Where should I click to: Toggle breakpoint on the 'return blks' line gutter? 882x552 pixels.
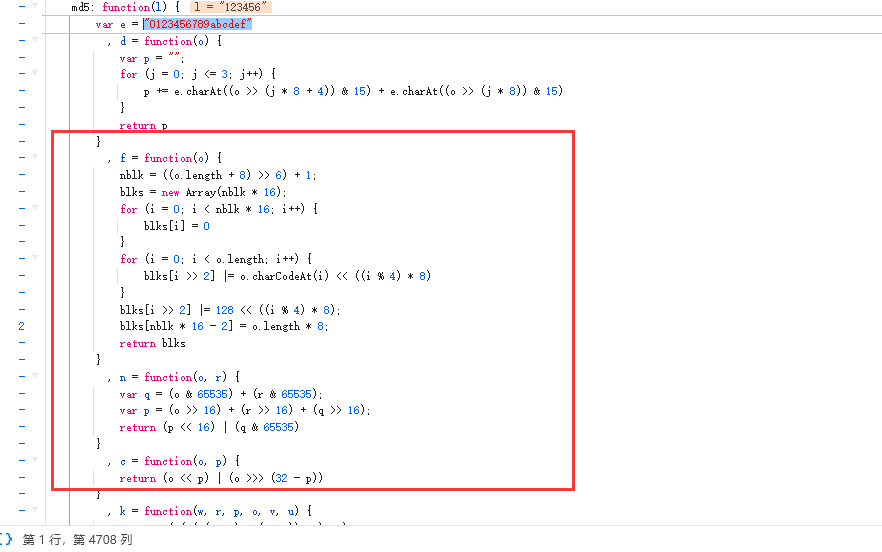click(x=21, y=343)
